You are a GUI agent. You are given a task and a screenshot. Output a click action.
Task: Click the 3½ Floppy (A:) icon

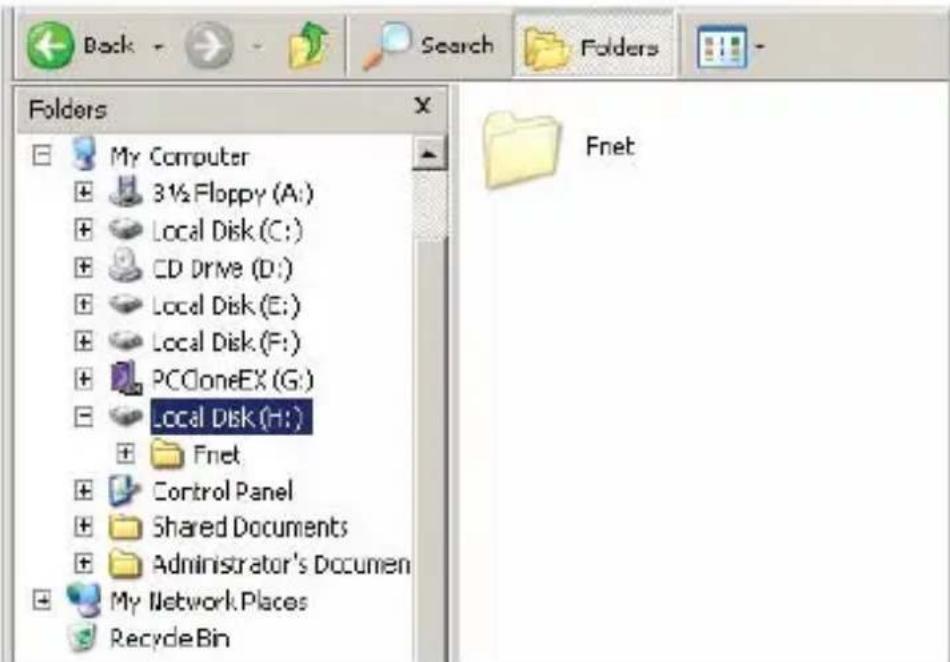(x=125, y=191)
